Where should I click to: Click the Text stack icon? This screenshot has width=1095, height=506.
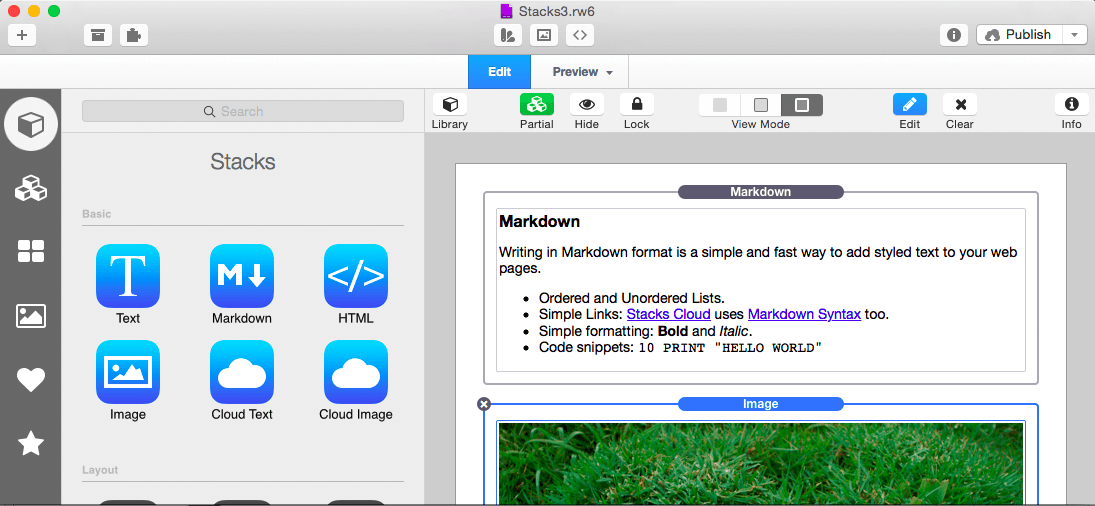[x=127, y=276]
